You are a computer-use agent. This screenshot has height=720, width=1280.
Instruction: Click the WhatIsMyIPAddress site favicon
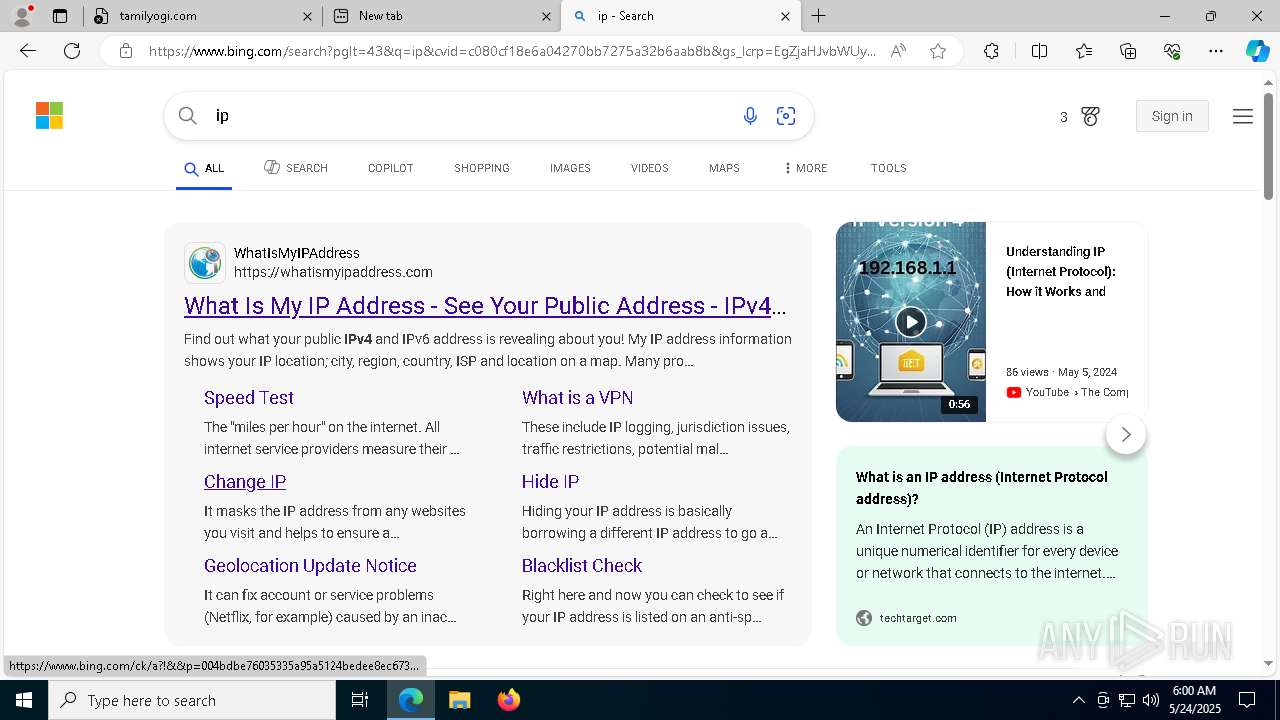(205, 263)
